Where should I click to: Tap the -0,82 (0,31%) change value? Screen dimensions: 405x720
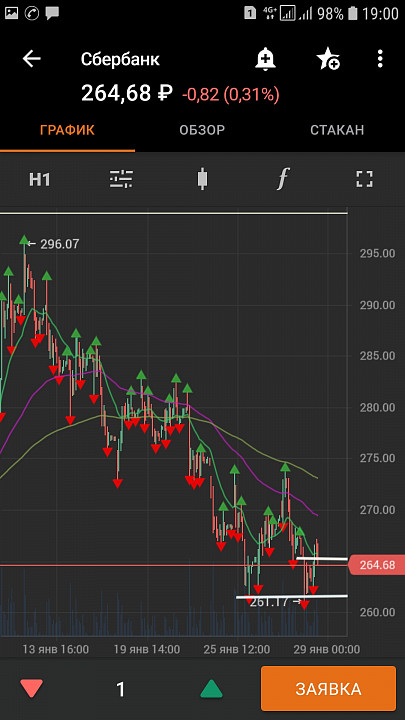click(231, 95)
